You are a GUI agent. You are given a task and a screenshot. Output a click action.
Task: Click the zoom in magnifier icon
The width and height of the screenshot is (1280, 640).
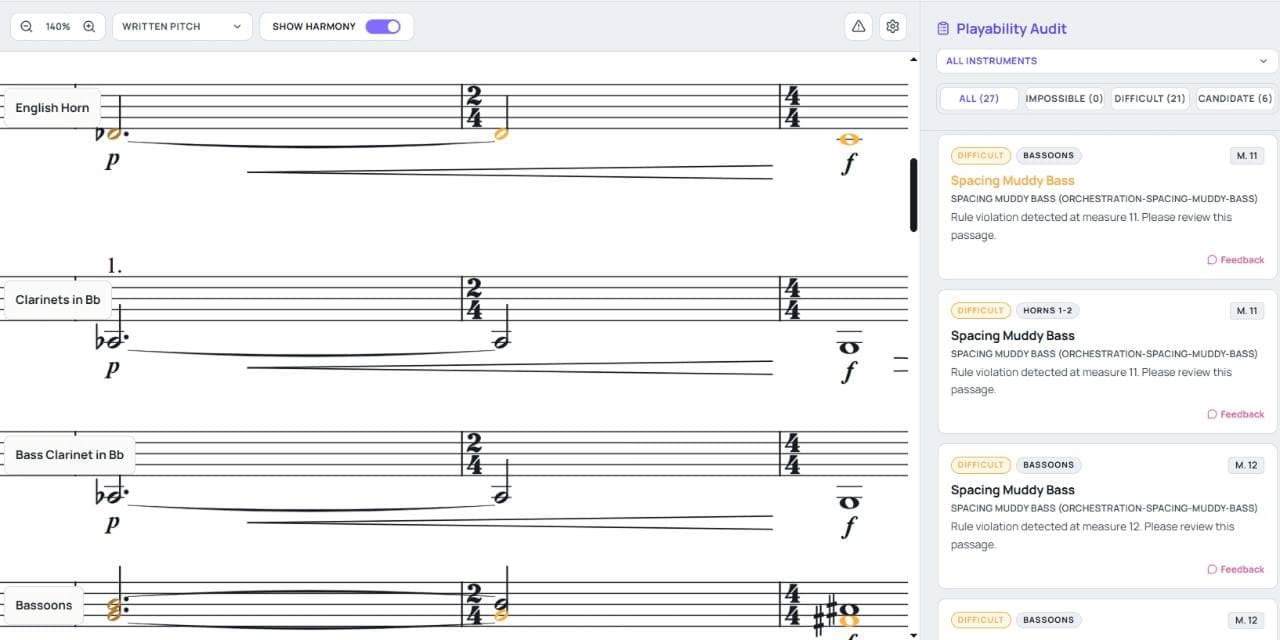click(x=89, y=27)
